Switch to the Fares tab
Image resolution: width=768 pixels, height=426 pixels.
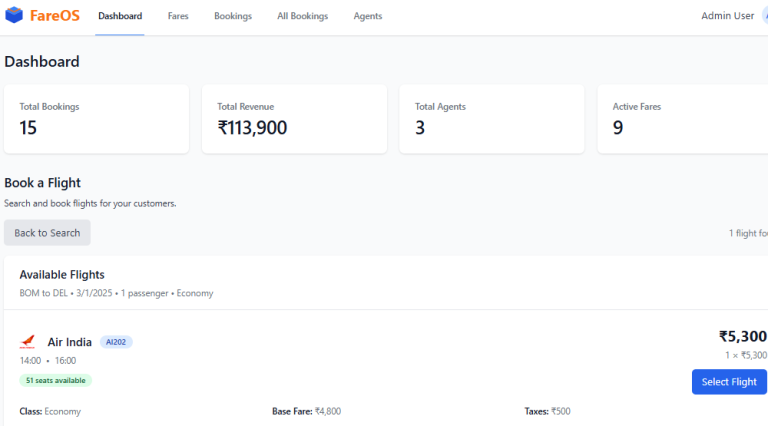point(178,16)
